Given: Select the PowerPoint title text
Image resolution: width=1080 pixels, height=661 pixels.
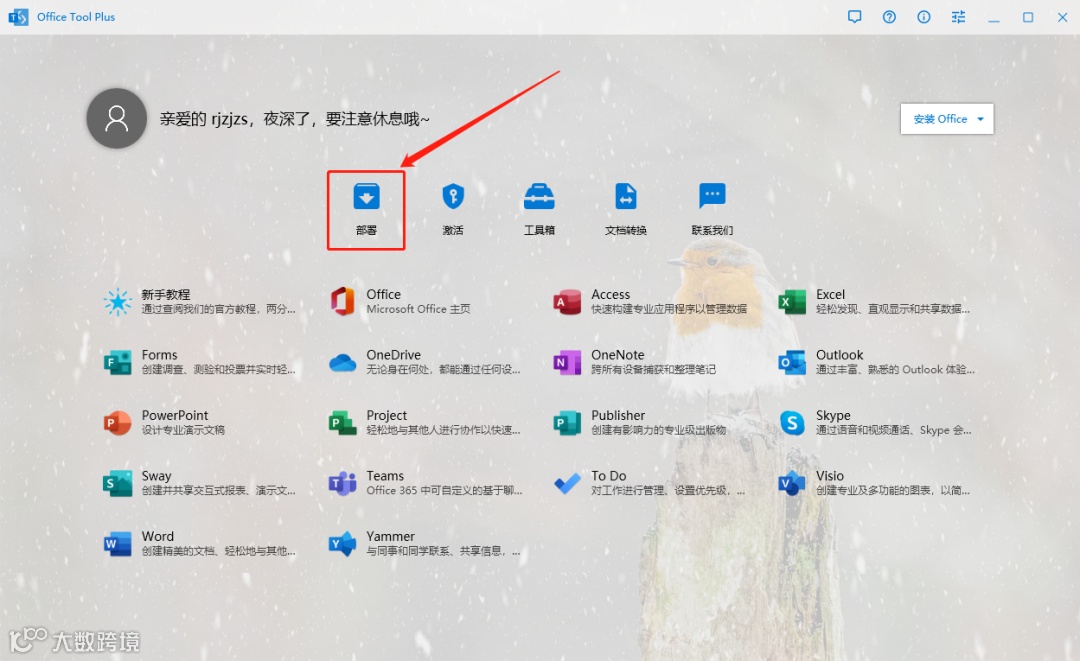Looking at the screenshot, I should coord(175,415).
